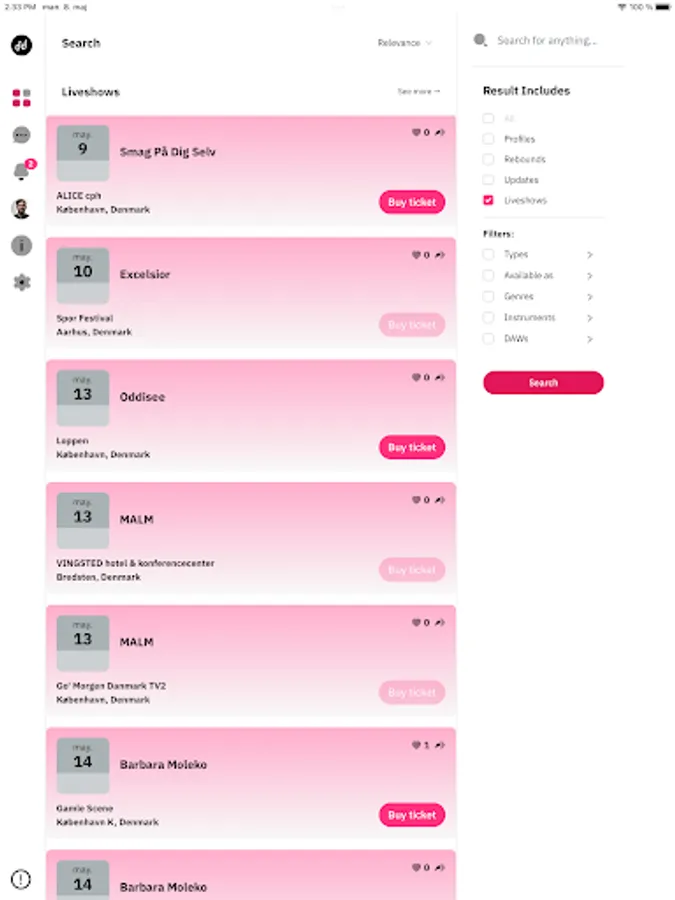
Task: Tick the Rebounds checkbox
Action: 488,159
